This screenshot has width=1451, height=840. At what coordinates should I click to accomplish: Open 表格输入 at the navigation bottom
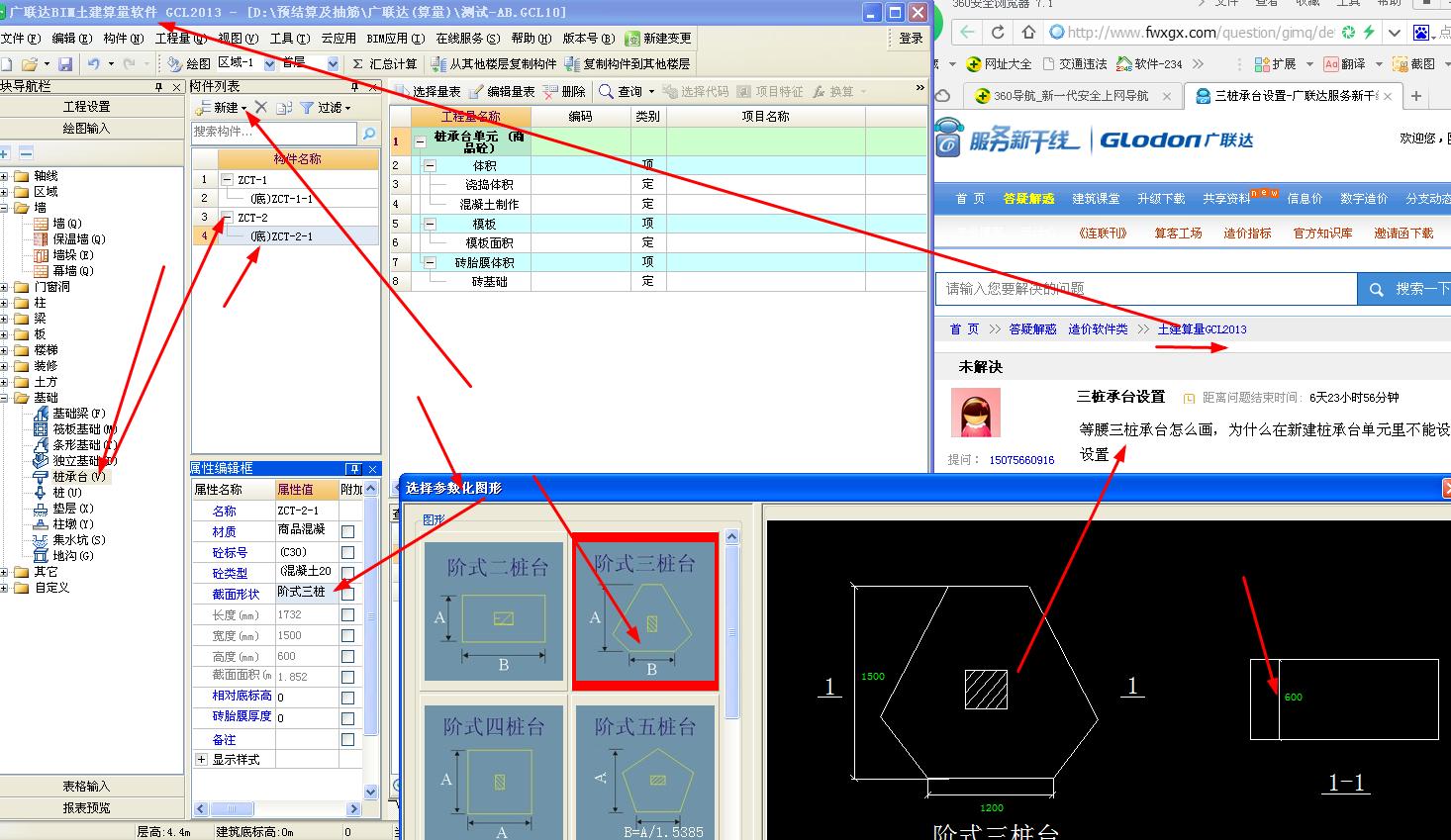(x=87, y=787)
